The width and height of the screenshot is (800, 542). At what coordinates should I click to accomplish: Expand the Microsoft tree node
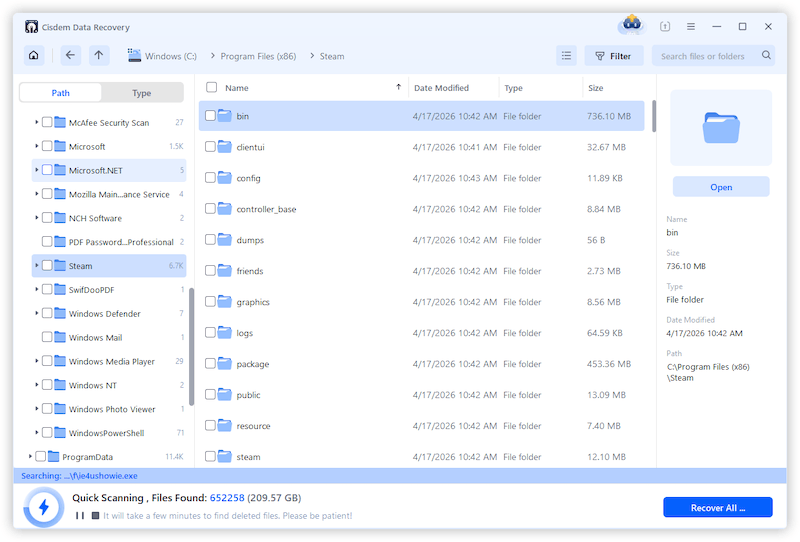(x=36, y=146)
